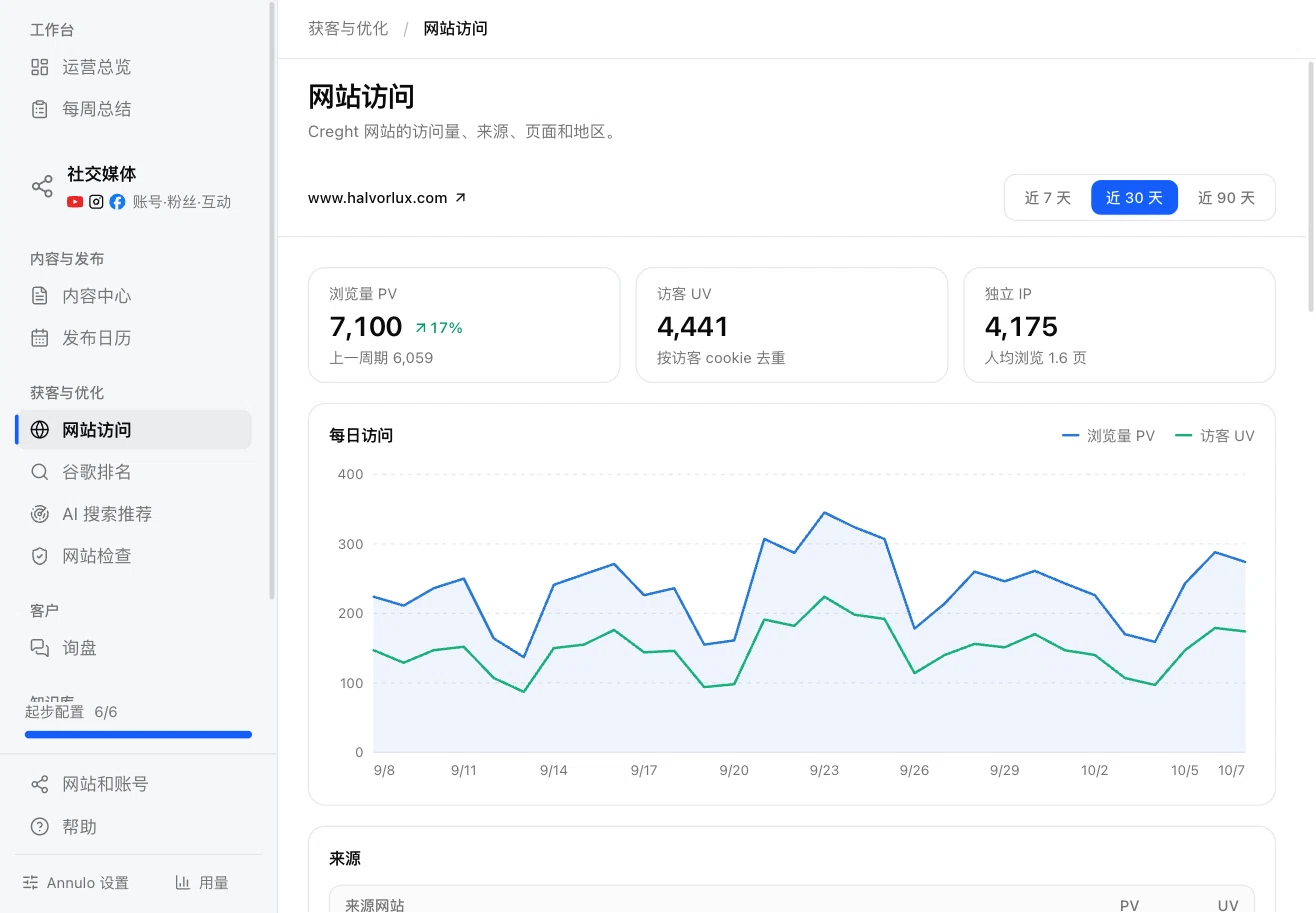This screenshot has height=913, width=1316.
Task: Click the AI 搜索推荐 radar icon
Action: click(x=40, y=514)
